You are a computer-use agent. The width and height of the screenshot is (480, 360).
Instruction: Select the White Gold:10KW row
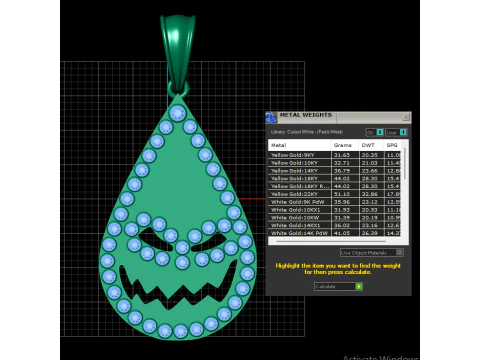coord(335,218)
